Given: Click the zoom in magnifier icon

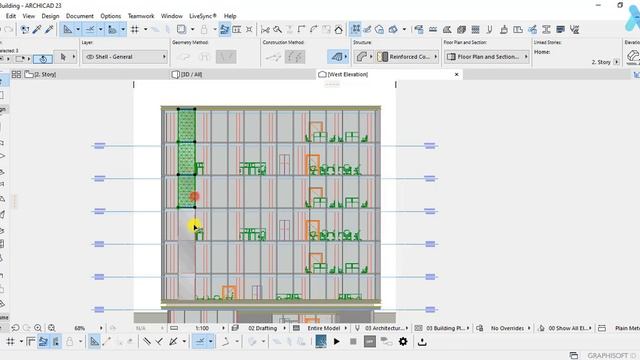Looking at the screenshot, I should (38, 328).
